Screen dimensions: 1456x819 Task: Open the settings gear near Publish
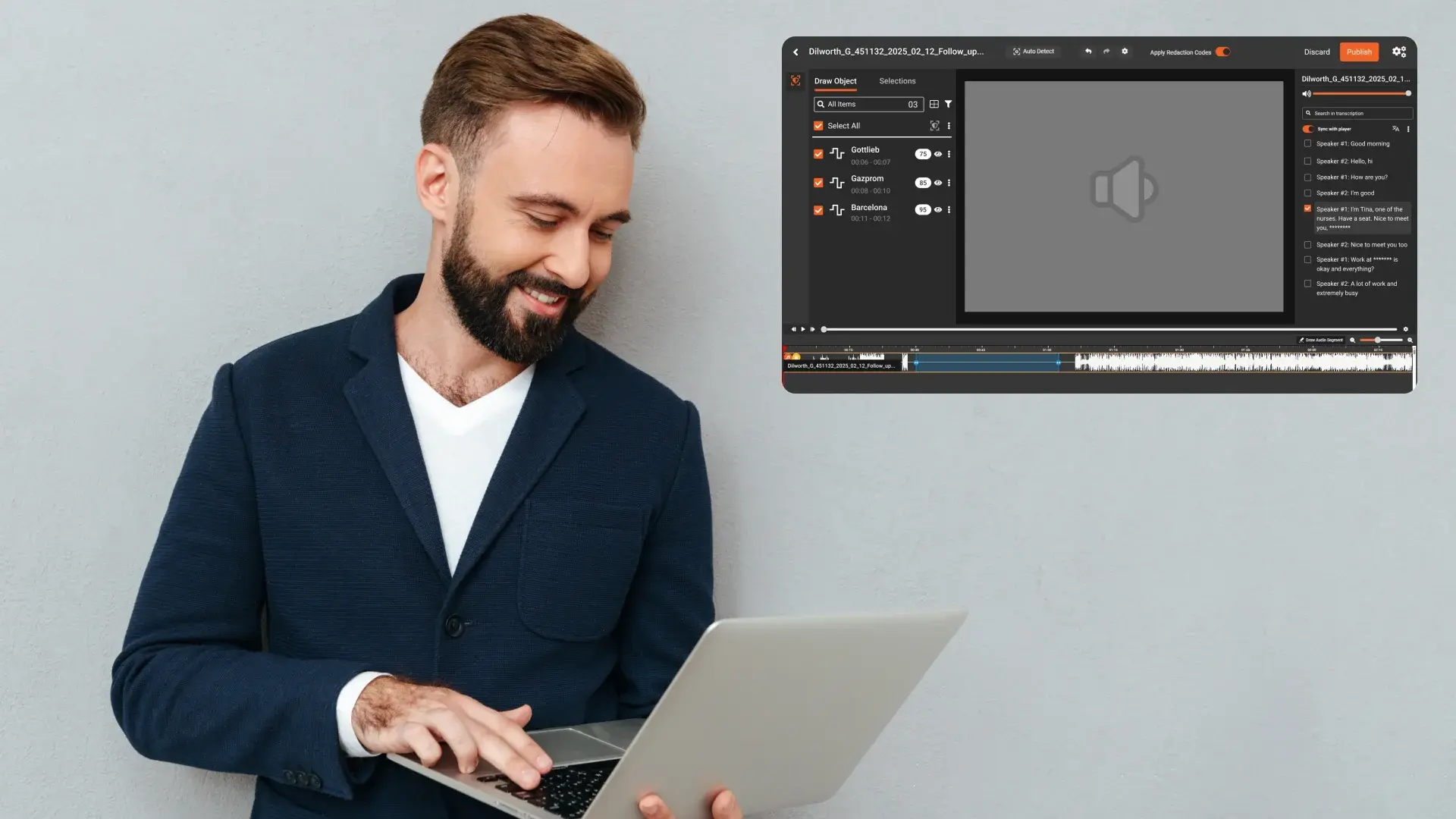coord(1399,52)
